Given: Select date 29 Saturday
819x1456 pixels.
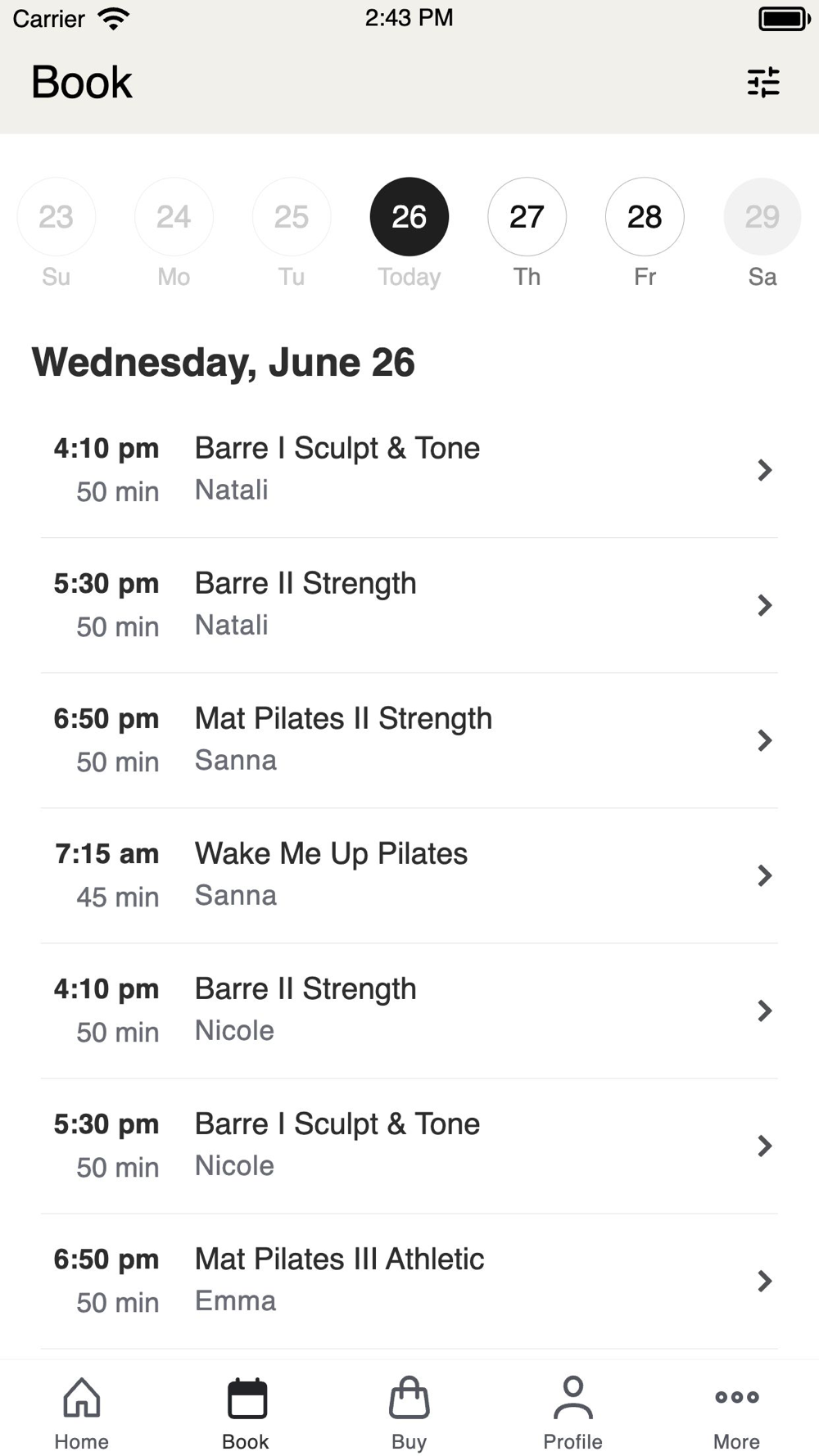Looking at the screenshot, I should pyautogui.click(x=762, y=217).
